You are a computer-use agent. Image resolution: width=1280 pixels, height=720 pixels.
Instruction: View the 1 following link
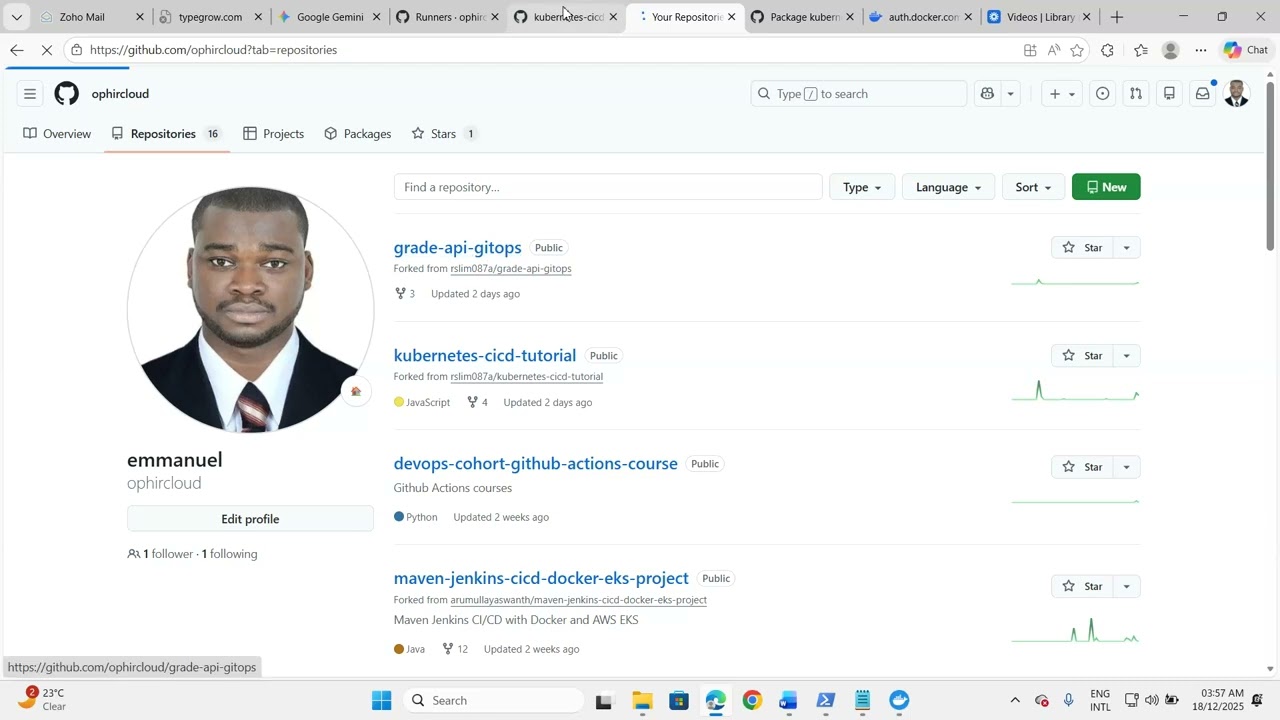coord(230,554)
